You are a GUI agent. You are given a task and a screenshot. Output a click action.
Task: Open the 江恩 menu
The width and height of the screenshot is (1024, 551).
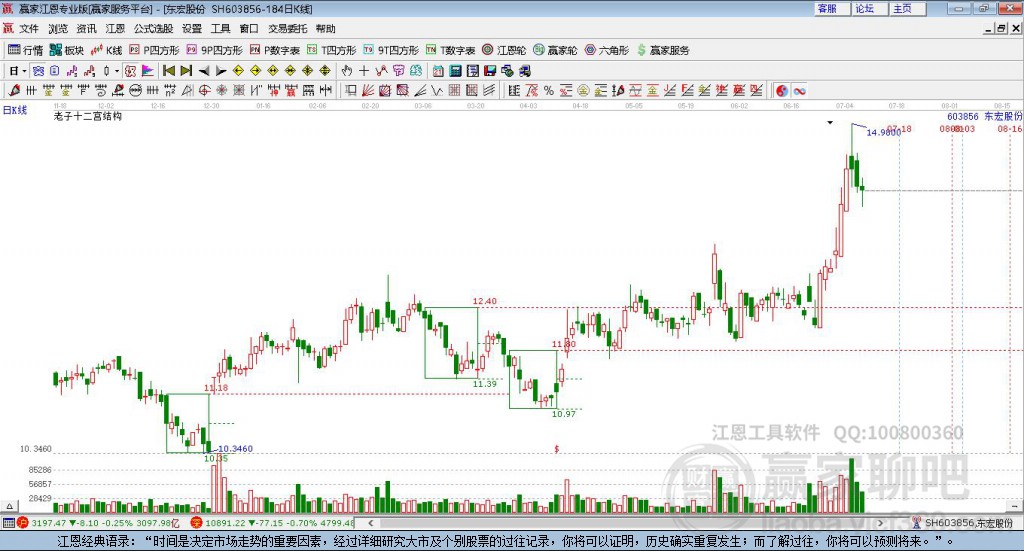(x=115, y=29)
